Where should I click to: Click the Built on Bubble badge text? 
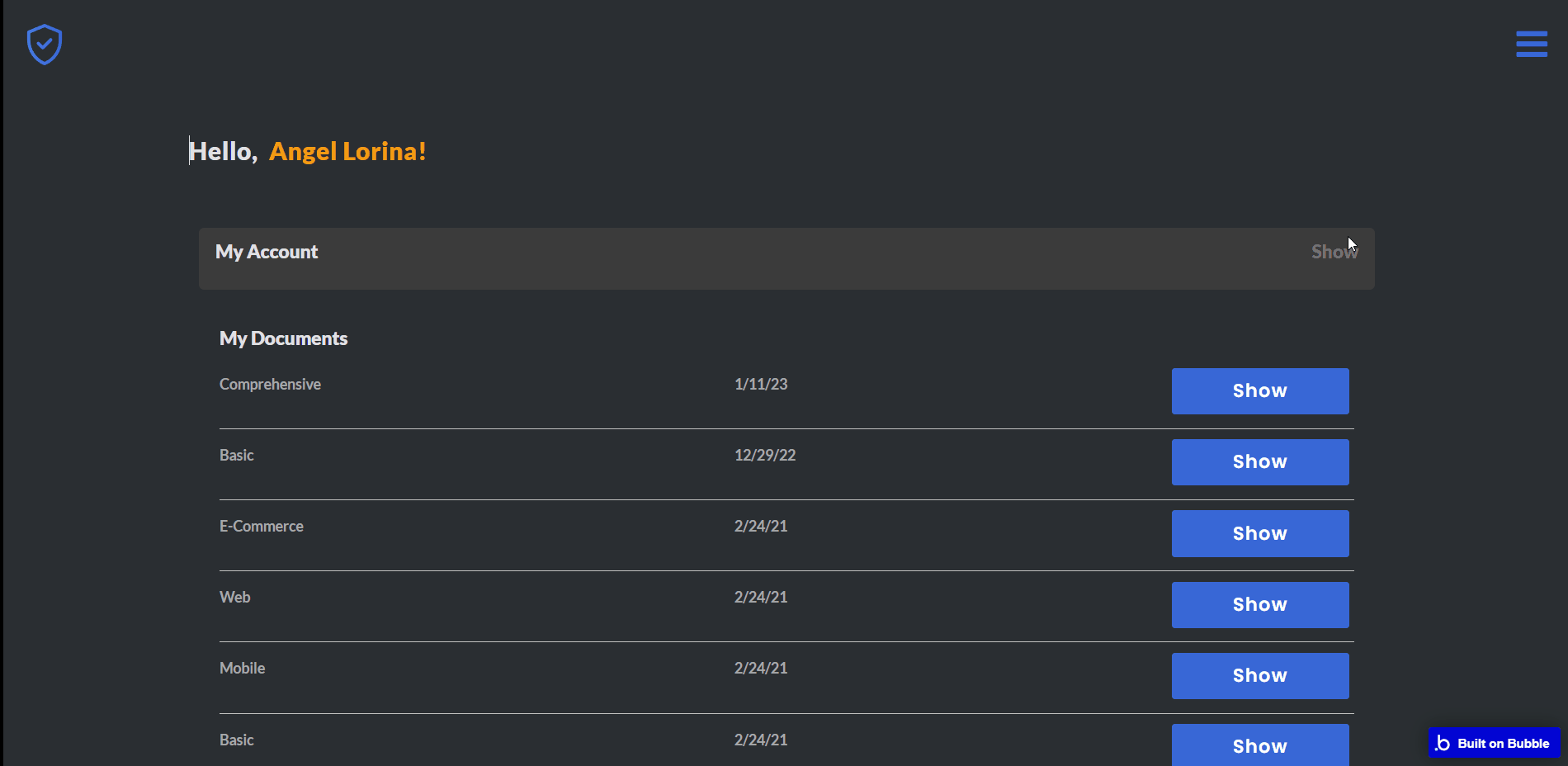(1503, 744)
